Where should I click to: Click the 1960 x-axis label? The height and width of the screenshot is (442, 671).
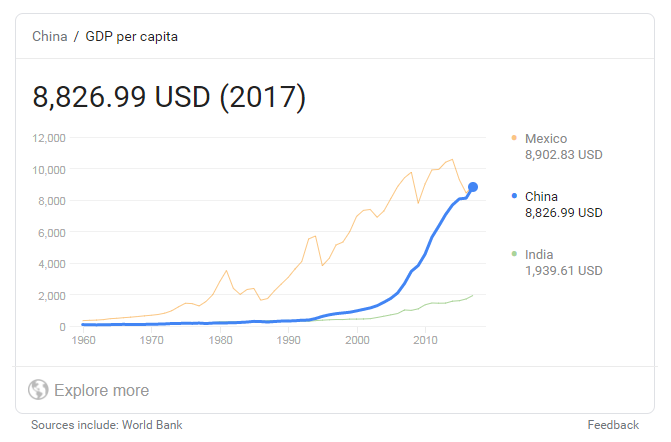(x=83, y=340)
